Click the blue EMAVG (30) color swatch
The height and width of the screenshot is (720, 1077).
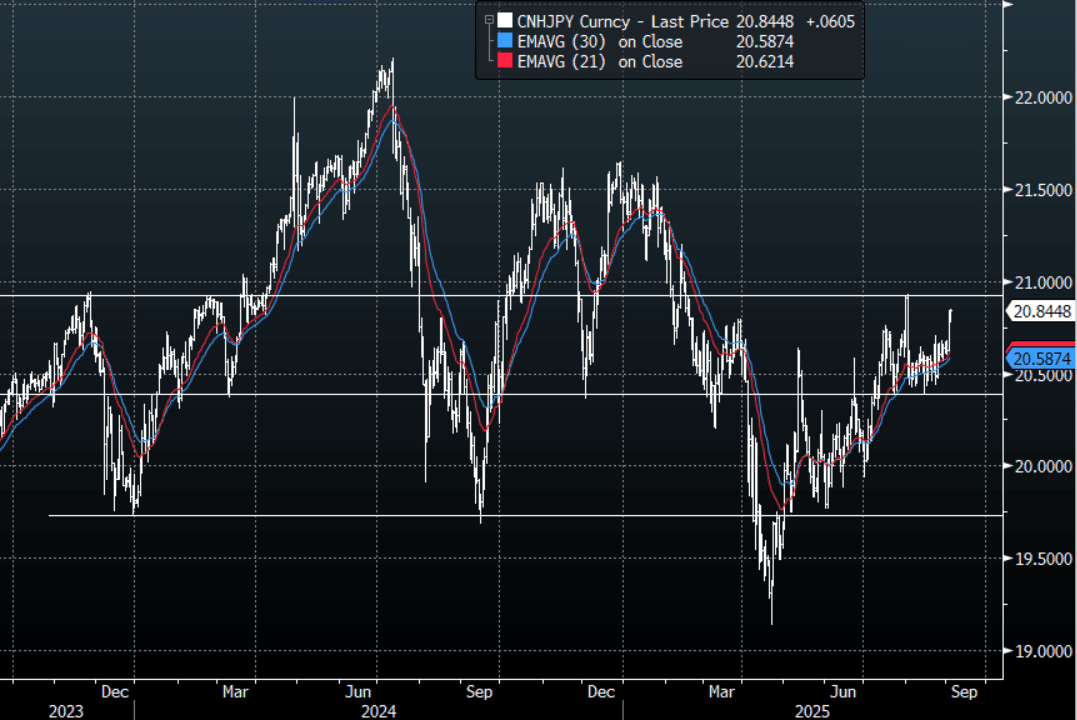[x=504, y=42]
